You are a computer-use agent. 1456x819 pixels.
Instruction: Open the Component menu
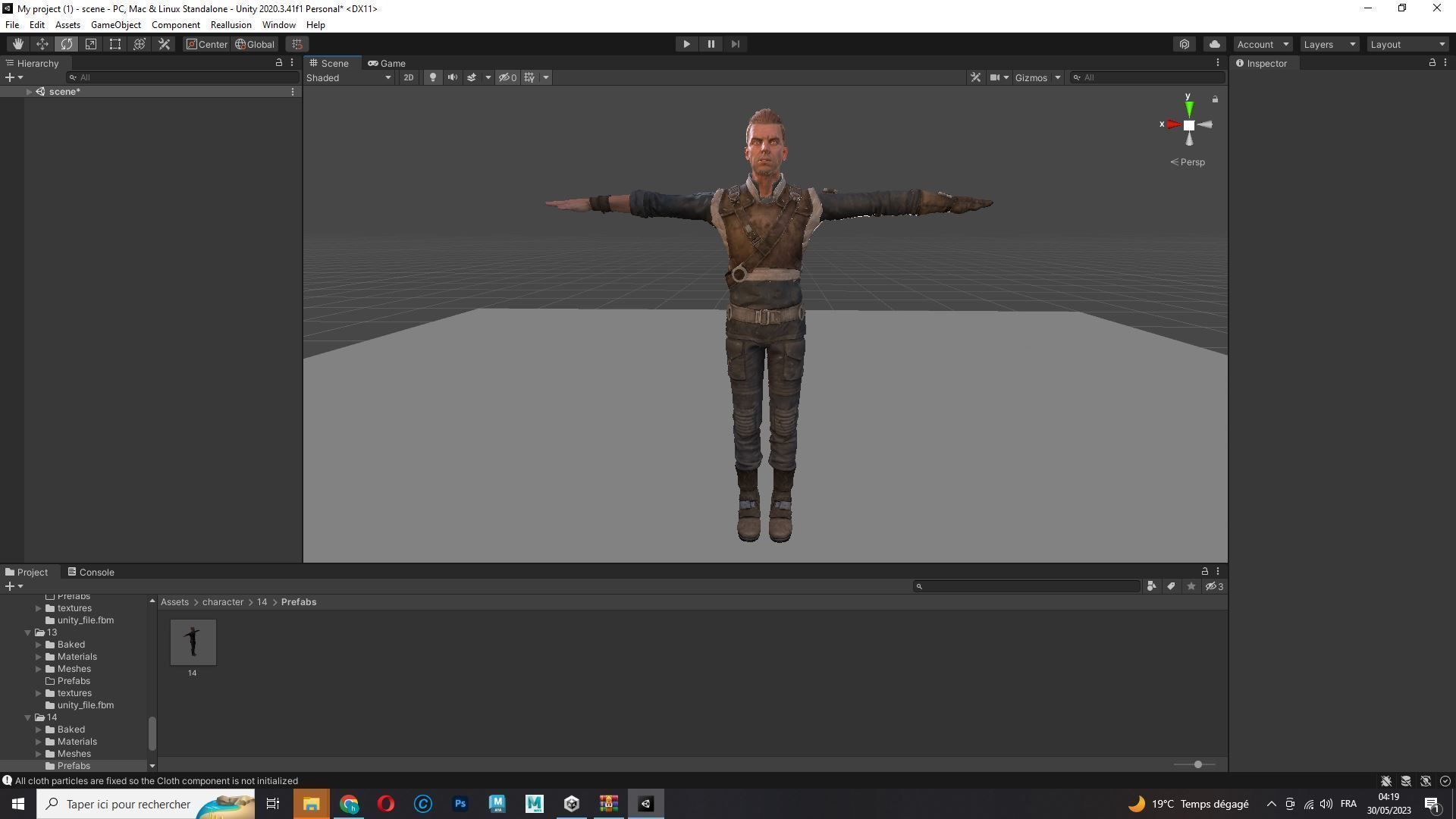pos(175,25)
